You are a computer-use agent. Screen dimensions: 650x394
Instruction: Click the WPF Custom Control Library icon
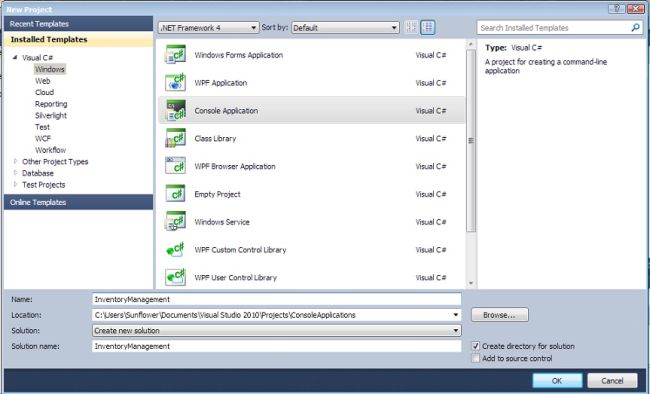[x=175, y=249]
